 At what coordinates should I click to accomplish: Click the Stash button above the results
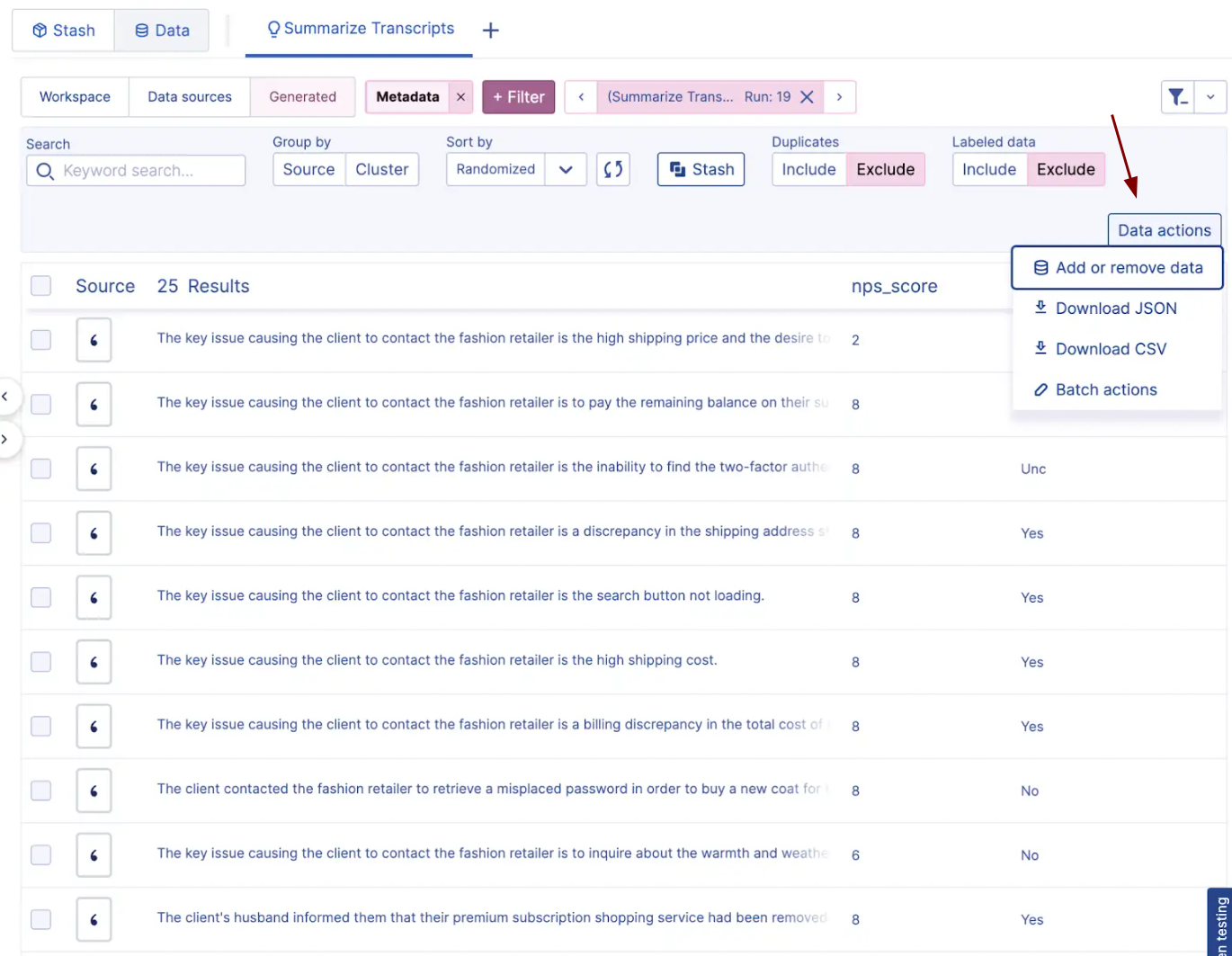[701, 169]
